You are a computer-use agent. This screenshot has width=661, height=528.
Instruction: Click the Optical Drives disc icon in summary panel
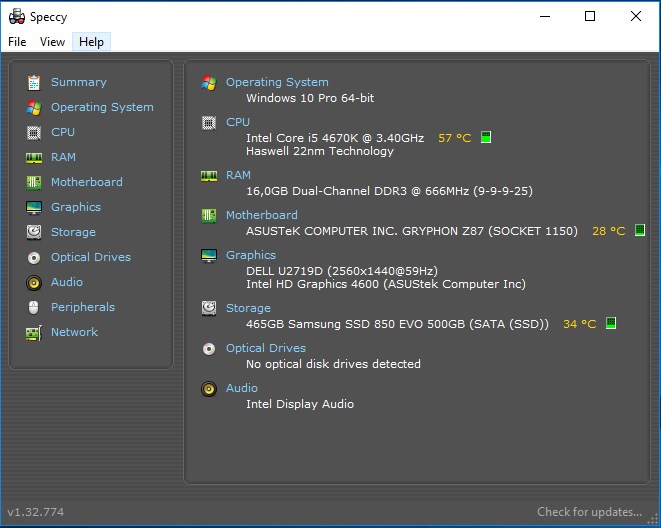click(x=209, y=349)
